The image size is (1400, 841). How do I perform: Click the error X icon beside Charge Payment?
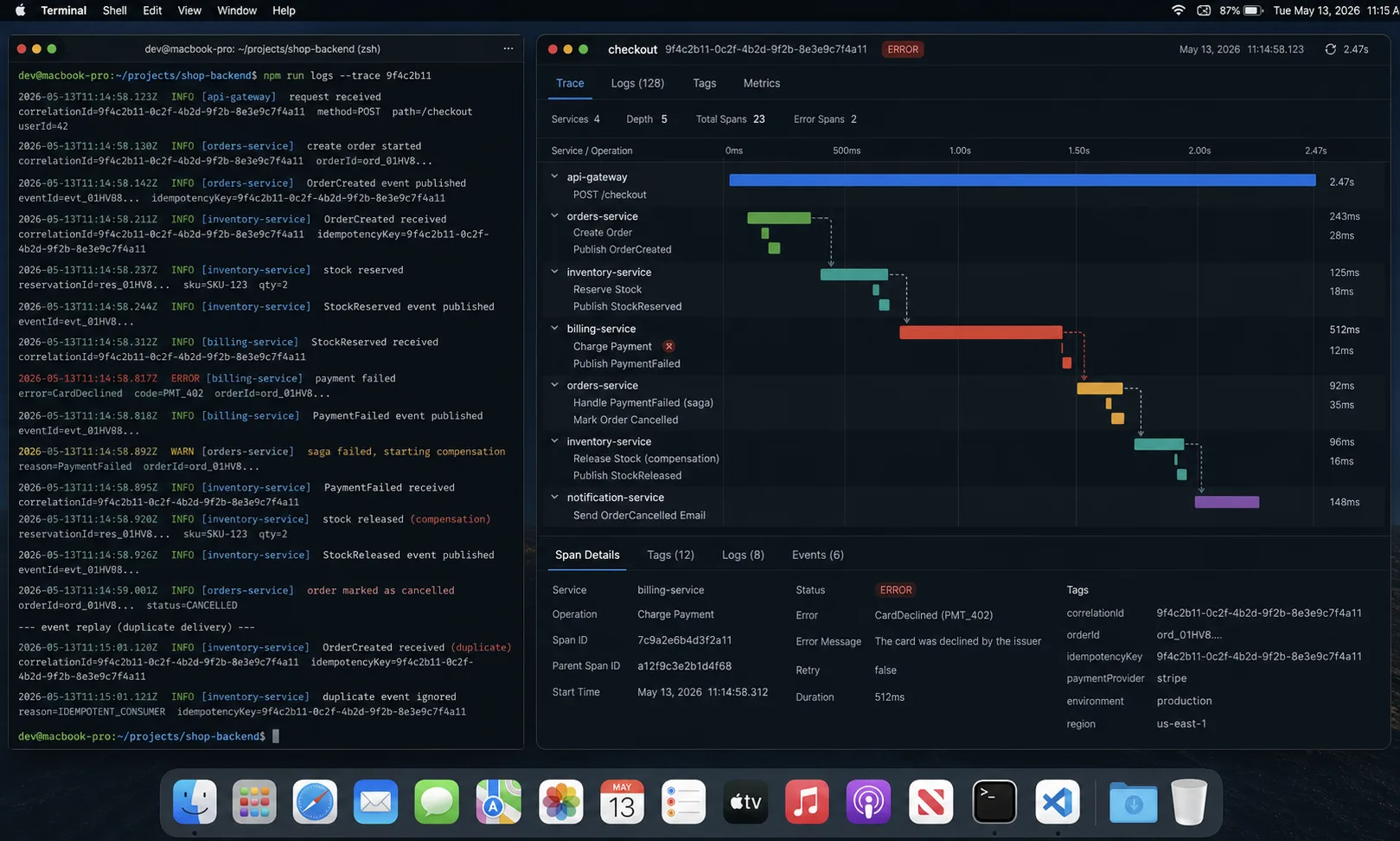point(668,346)
